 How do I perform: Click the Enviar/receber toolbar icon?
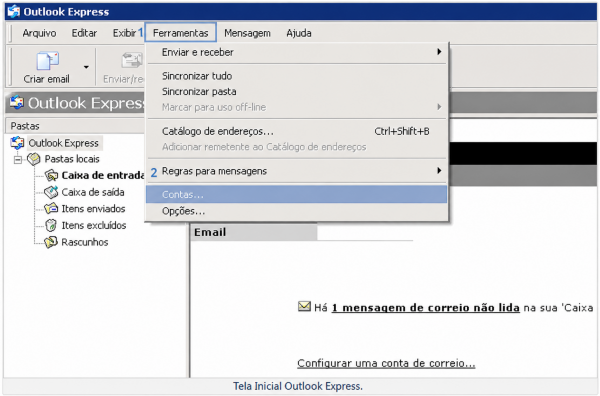[x=132, y=60]
